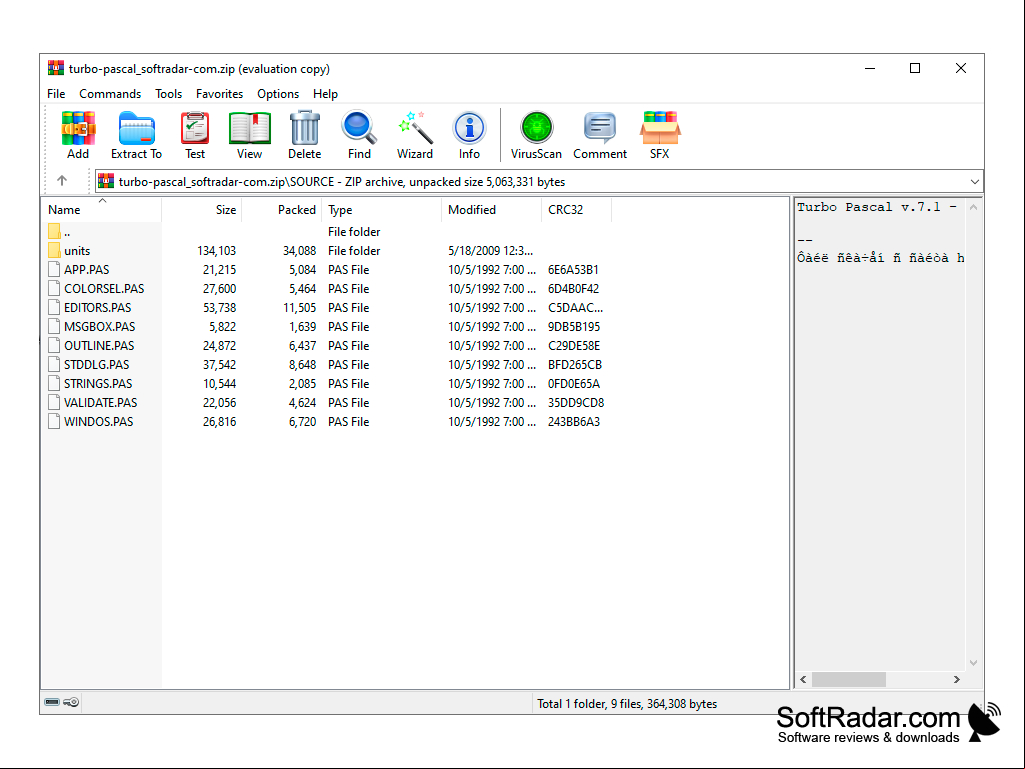Open the Commands menu

(x=110, y=94)
